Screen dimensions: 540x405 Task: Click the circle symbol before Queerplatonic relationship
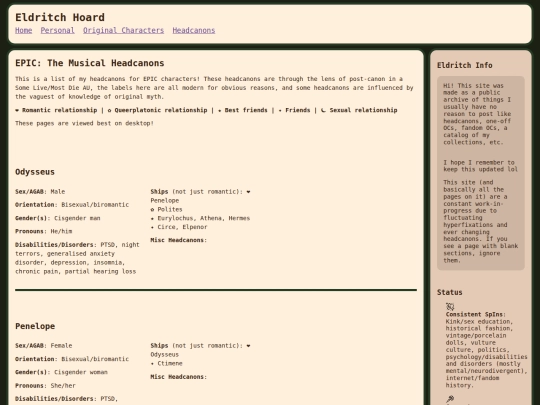coord(109,111)
